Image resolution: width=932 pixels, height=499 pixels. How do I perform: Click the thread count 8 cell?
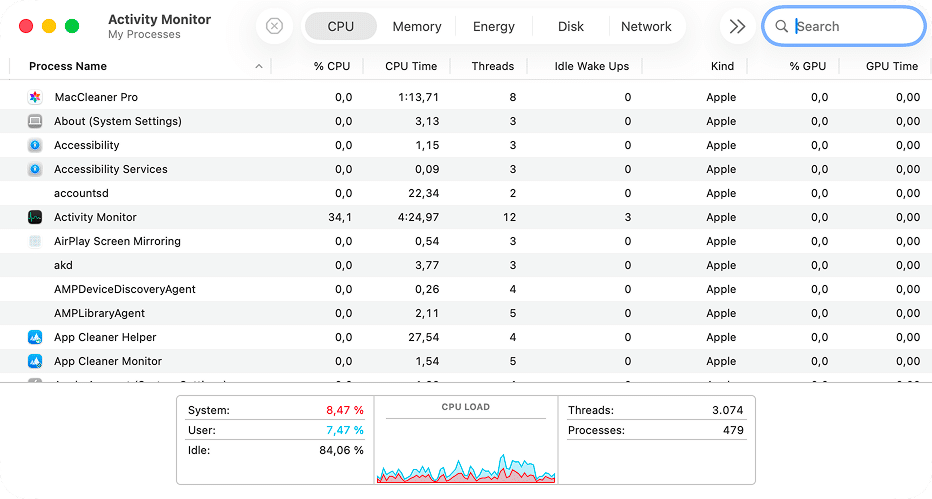pyautogui.click(x=512, y=97)
